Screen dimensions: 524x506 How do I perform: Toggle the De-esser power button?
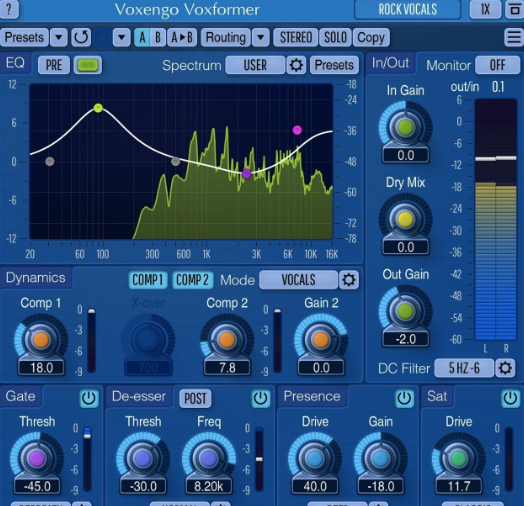[x=260, y=398]
